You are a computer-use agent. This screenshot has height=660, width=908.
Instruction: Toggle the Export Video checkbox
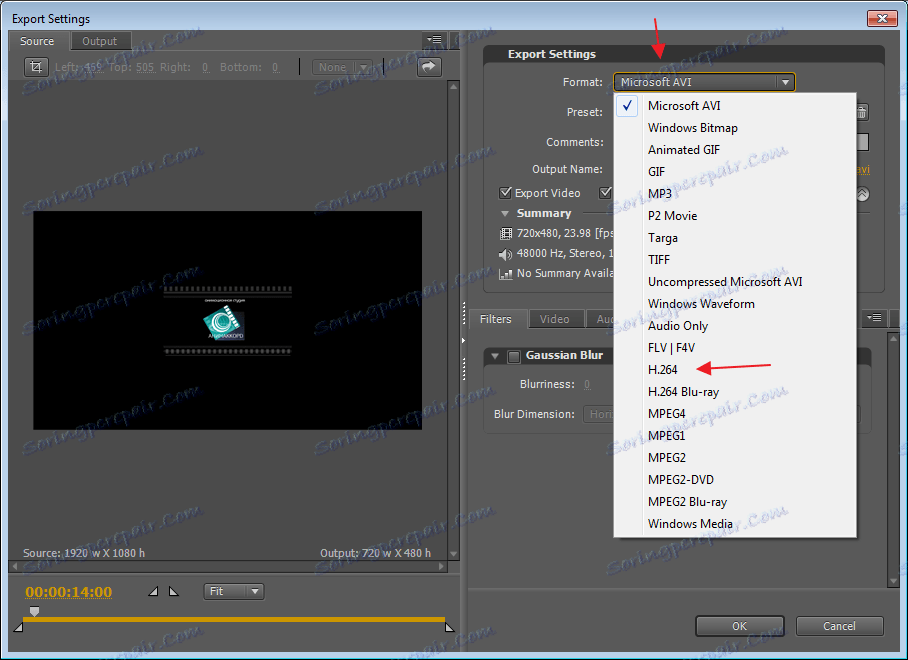(506, 192)
